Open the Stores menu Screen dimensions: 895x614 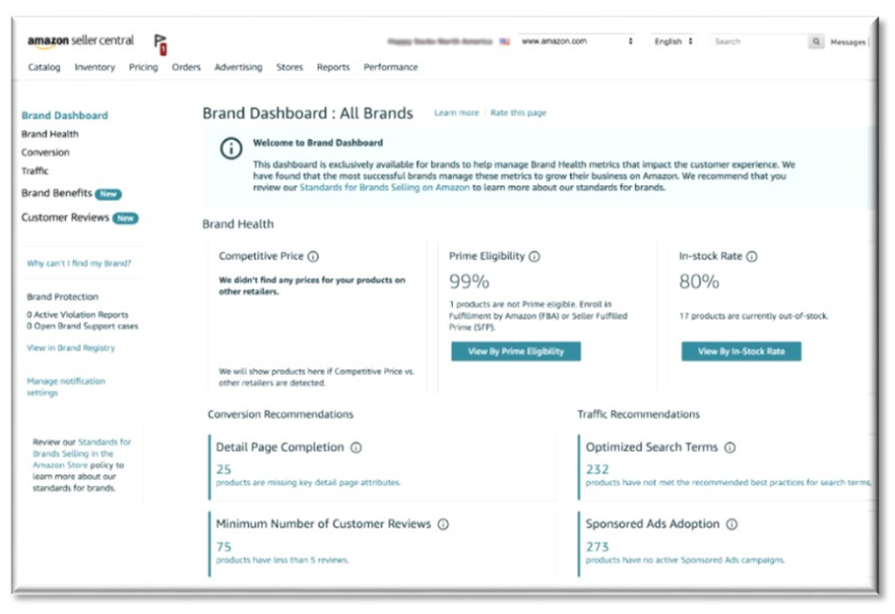(289, 67)
